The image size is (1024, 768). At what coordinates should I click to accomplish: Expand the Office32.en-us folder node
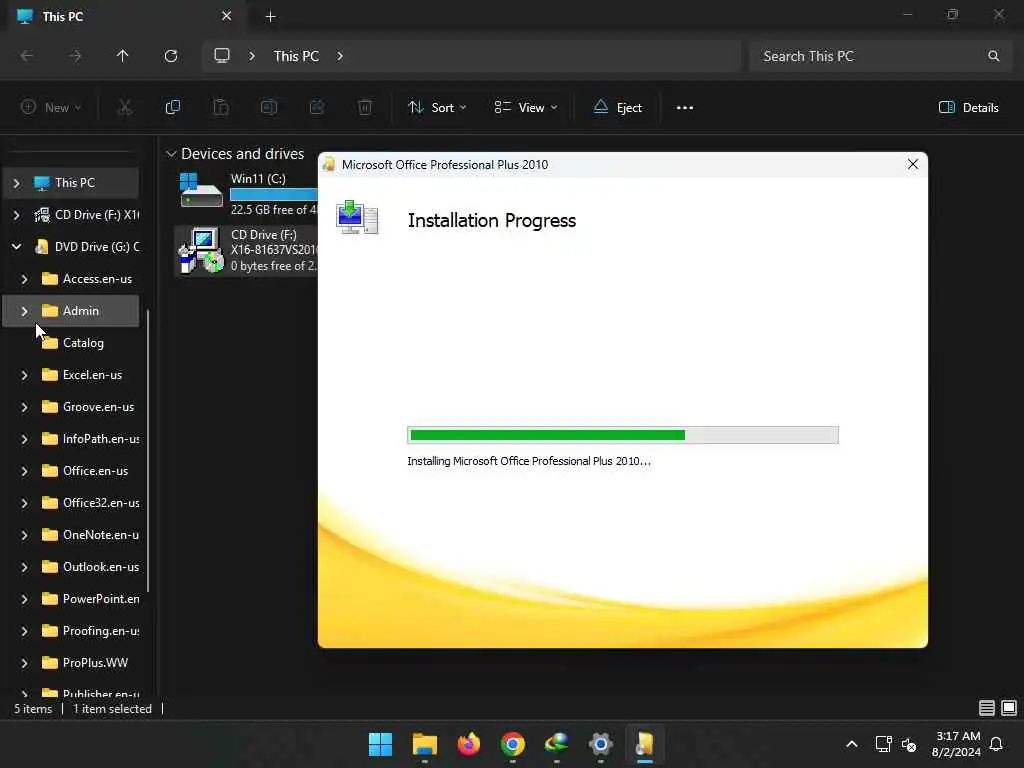coord(24,503)
